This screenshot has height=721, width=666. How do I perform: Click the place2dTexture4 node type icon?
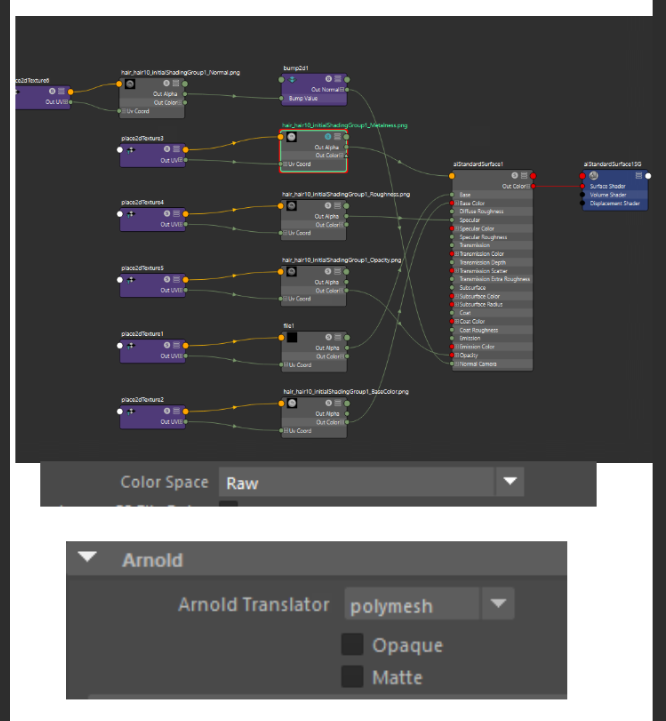pyautogui.click(x=131, y=214)
